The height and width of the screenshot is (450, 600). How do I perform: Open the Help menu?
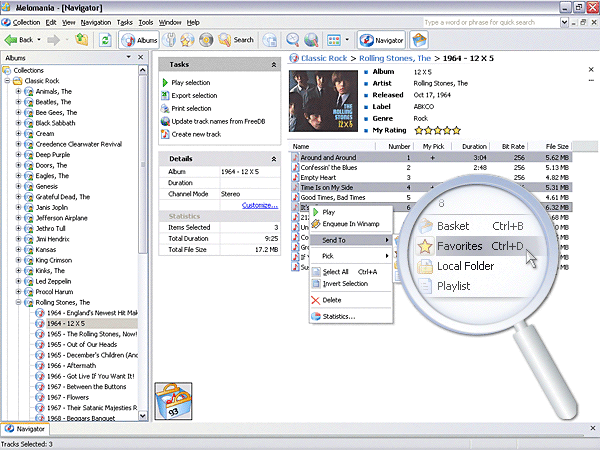click(193, 23)
